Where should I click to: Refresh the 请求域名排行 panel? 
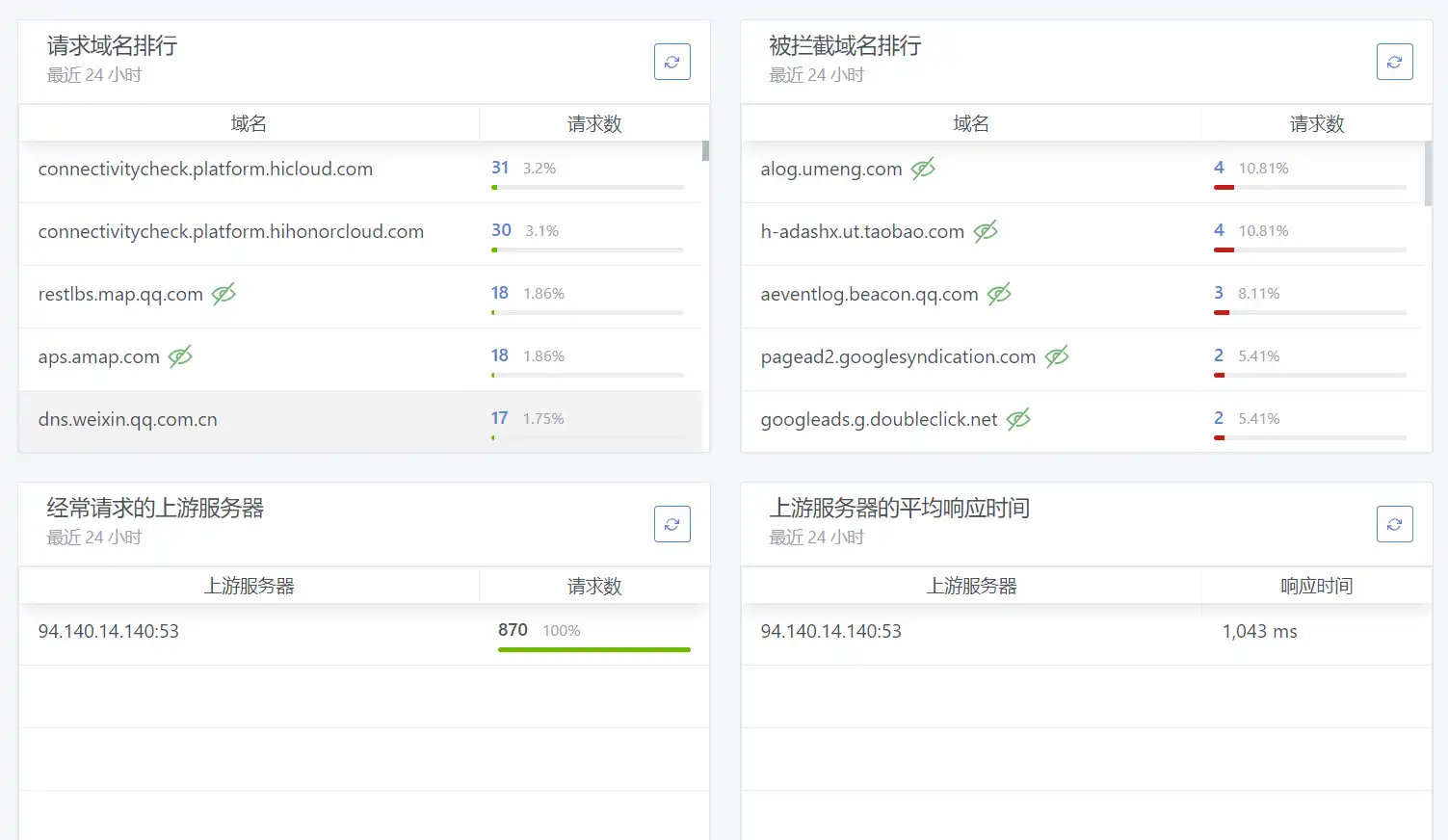tap(671, 62)
